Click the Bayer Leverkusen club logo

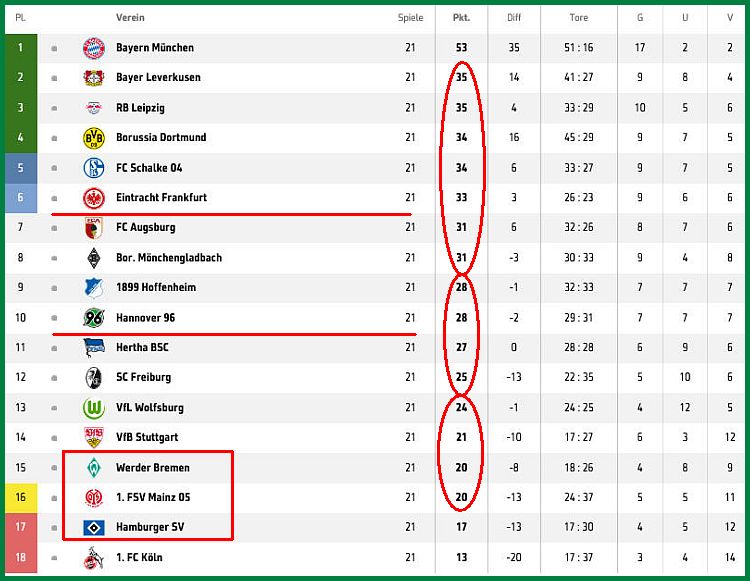[94, 77]
